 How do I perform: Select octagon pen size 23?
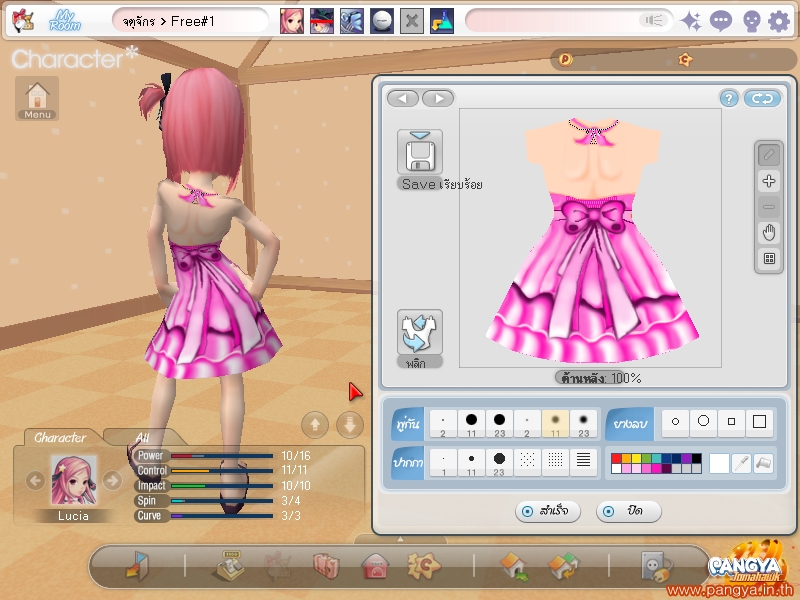tap(499, 463)
